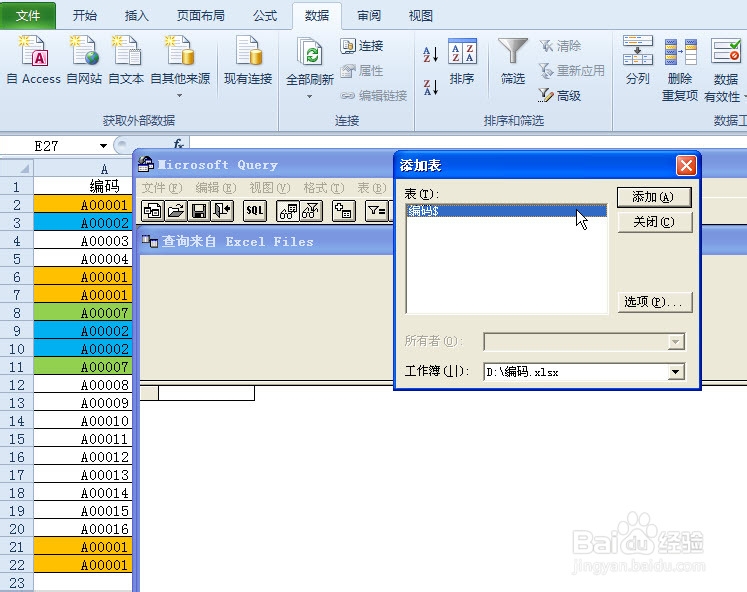747x592 pixels.
Task: Click the Sort Z to A icon
Action: pyautogui.click(x=431, y=87)
